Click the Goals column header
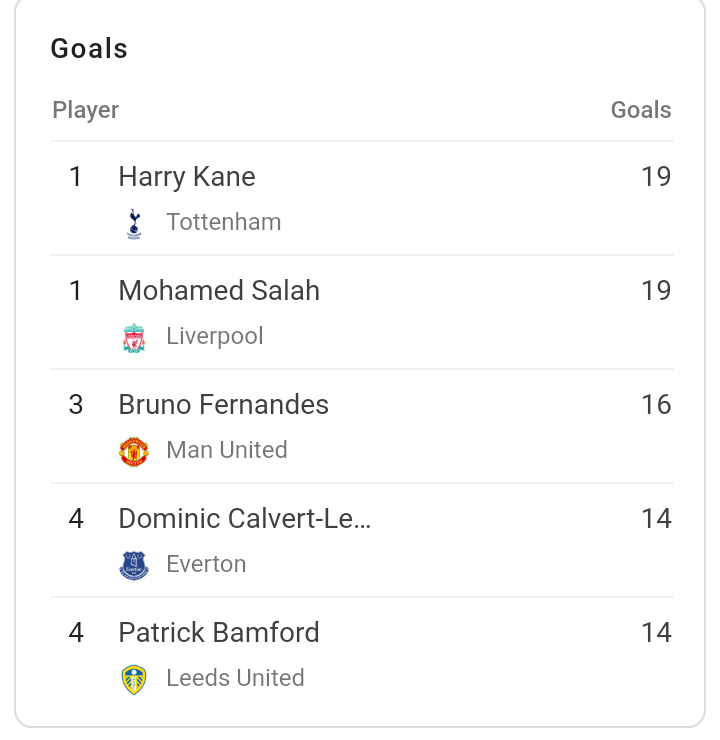 (641, 110)
